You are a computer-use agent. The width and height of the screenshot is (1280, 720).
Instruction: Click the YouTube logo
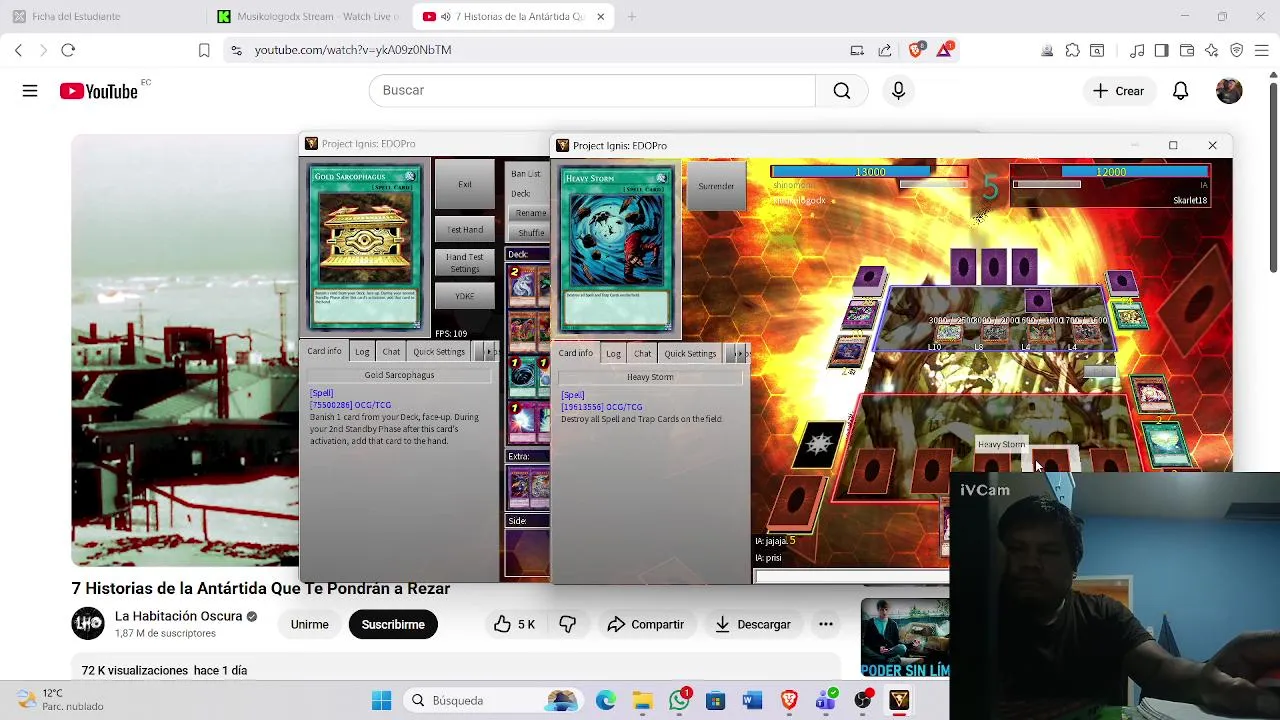point(98,91)
